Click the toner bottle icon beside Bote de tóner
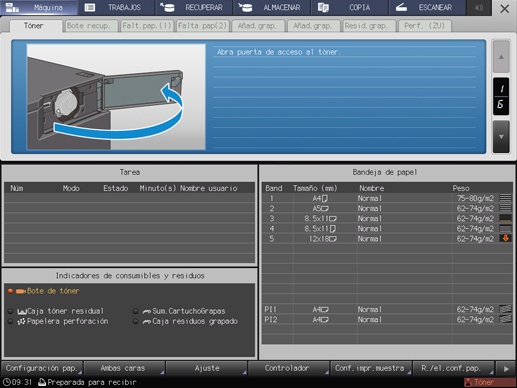Viewport: 517px width, 388px height. point(21,291)
